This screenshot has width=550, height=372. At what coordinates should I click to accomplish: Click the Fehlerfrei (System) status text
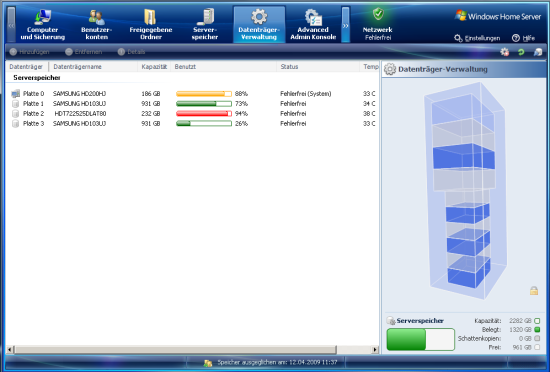click(x=306, y=94)
